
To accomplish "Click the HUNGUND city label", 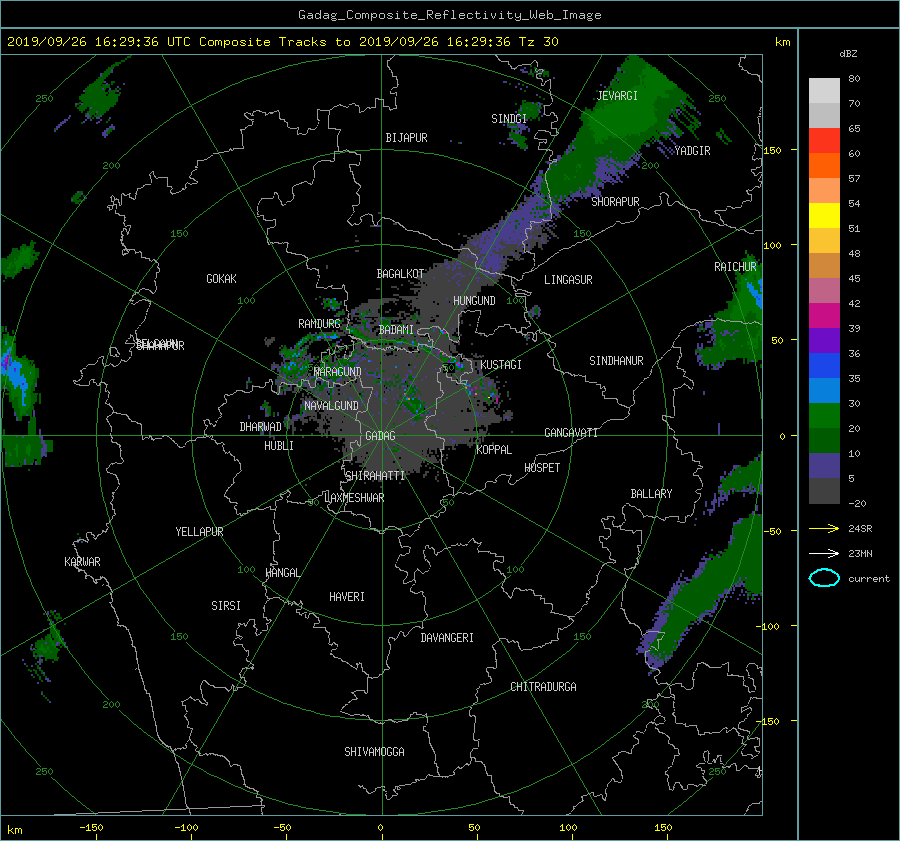I will pos(474,301).
